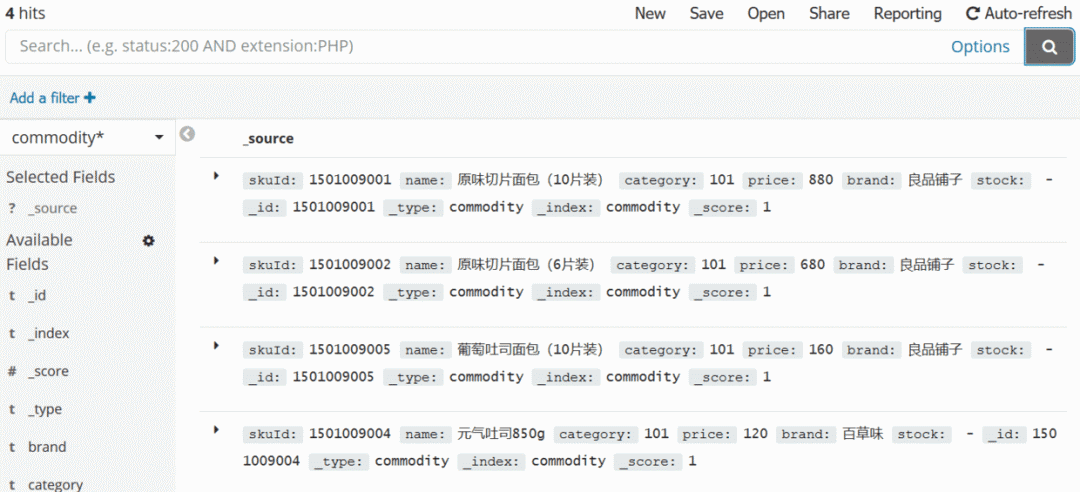Viewport: 1080px width, 492px height.
Task: Select the _index available field
Action: pos(48,334)
